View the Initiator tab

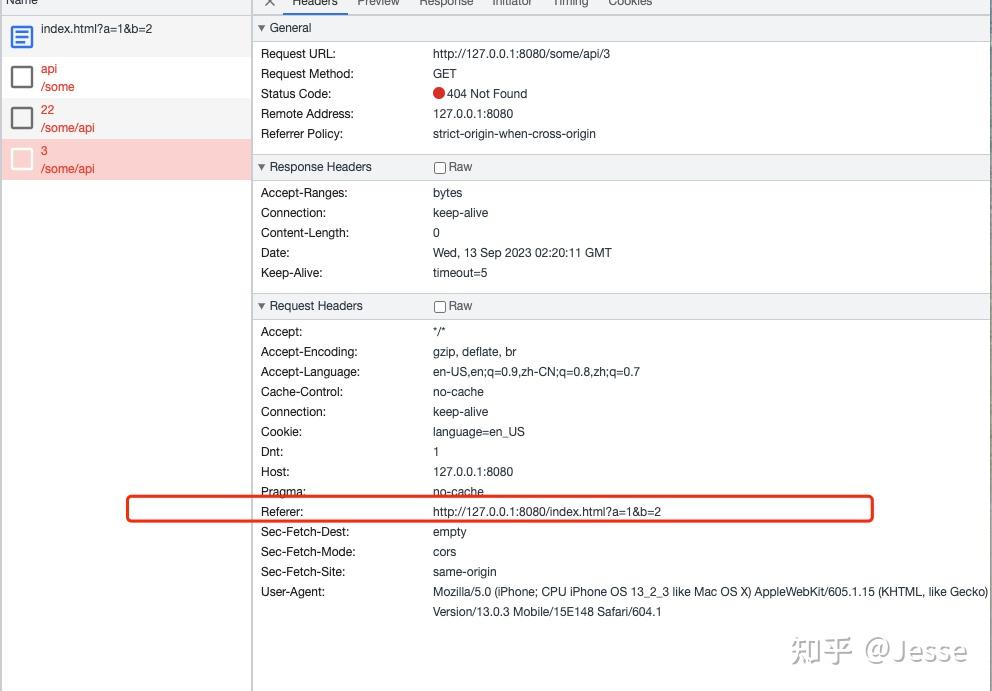point(512,5)
